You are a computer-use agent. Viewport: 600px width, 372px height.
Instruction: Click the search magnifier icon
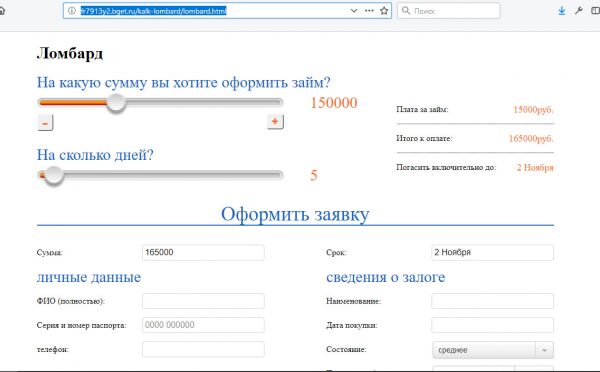coord(406,11)
